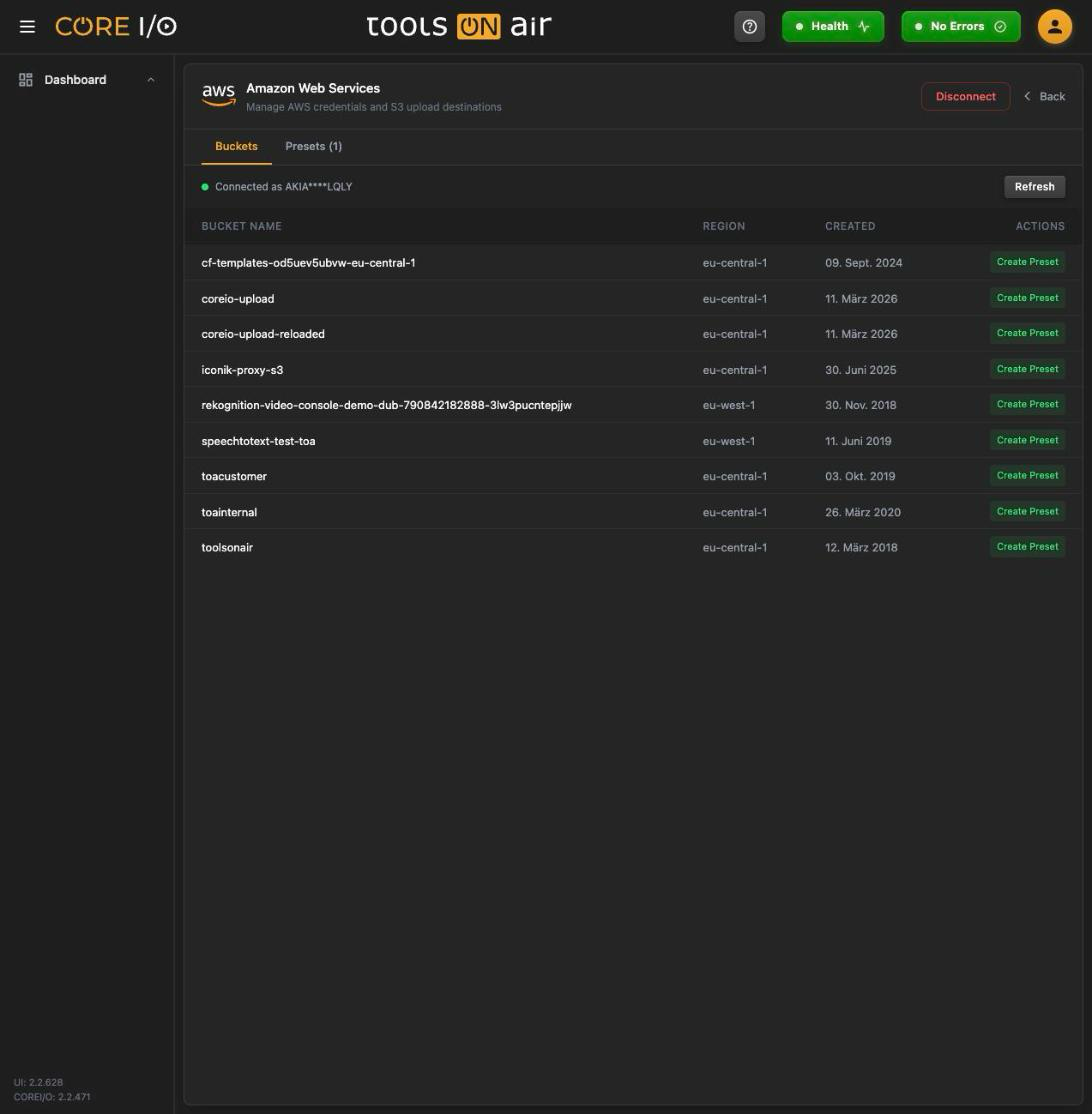The width and height of the screenshot is (1092, 1114).
Task: Click eu-central-1 region of toolsonair
Action: click(734, 546)
